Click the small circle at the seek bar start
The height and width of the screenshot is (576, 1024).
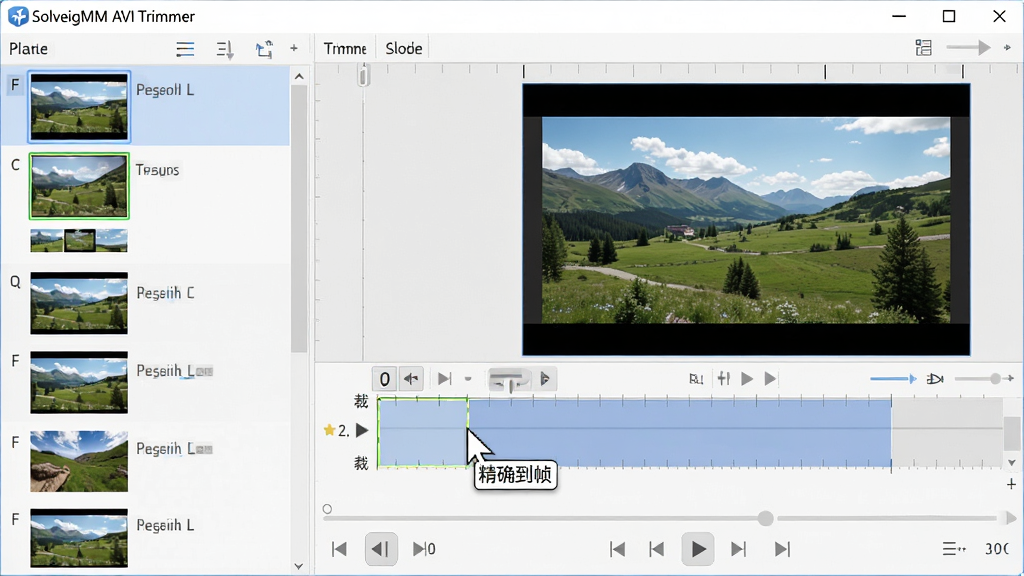coord(327,509)
